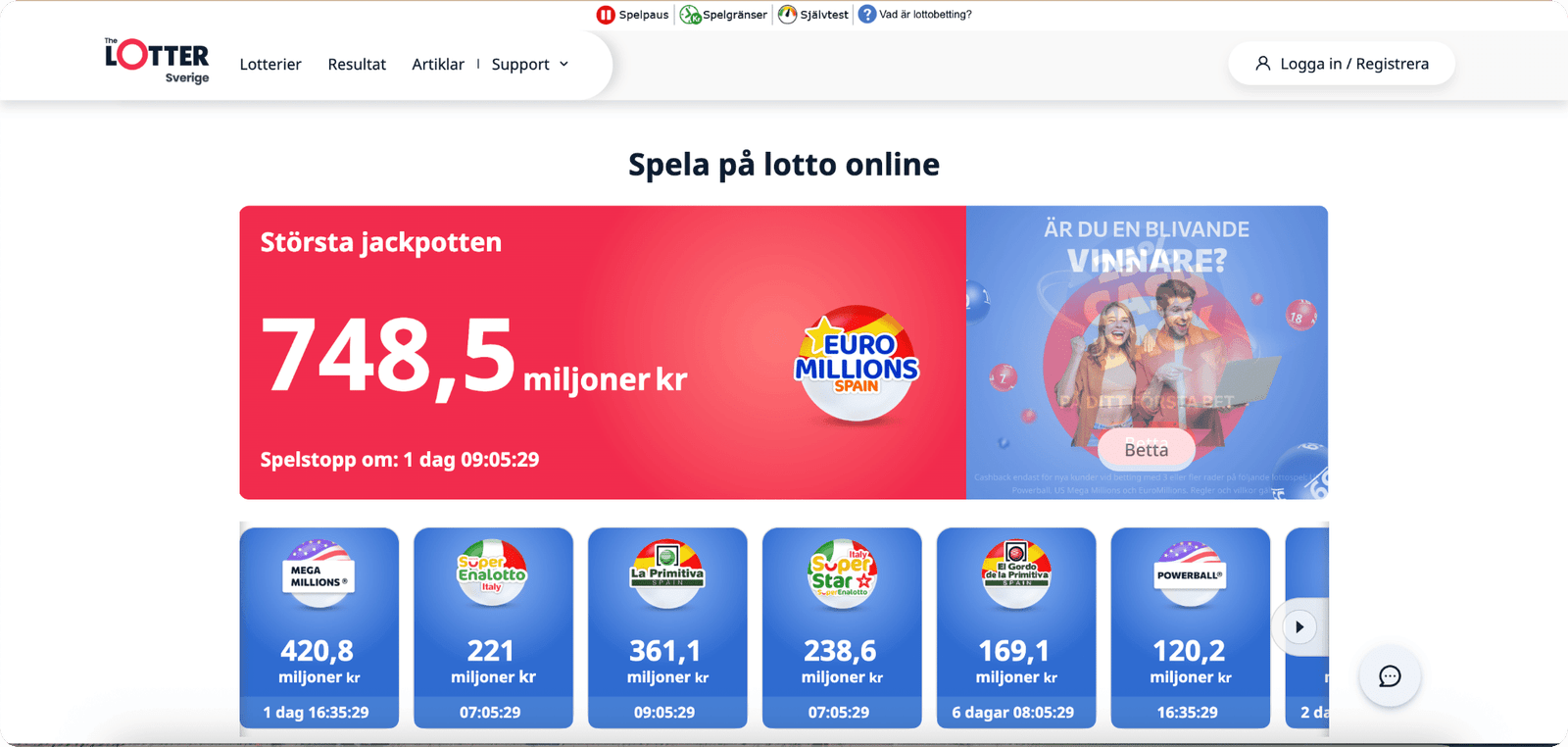The height and width of the screenshot is (747, 1568).
Task: Open the Lotterier menu item
Action: pyautogui.click(x=270, y=64)
